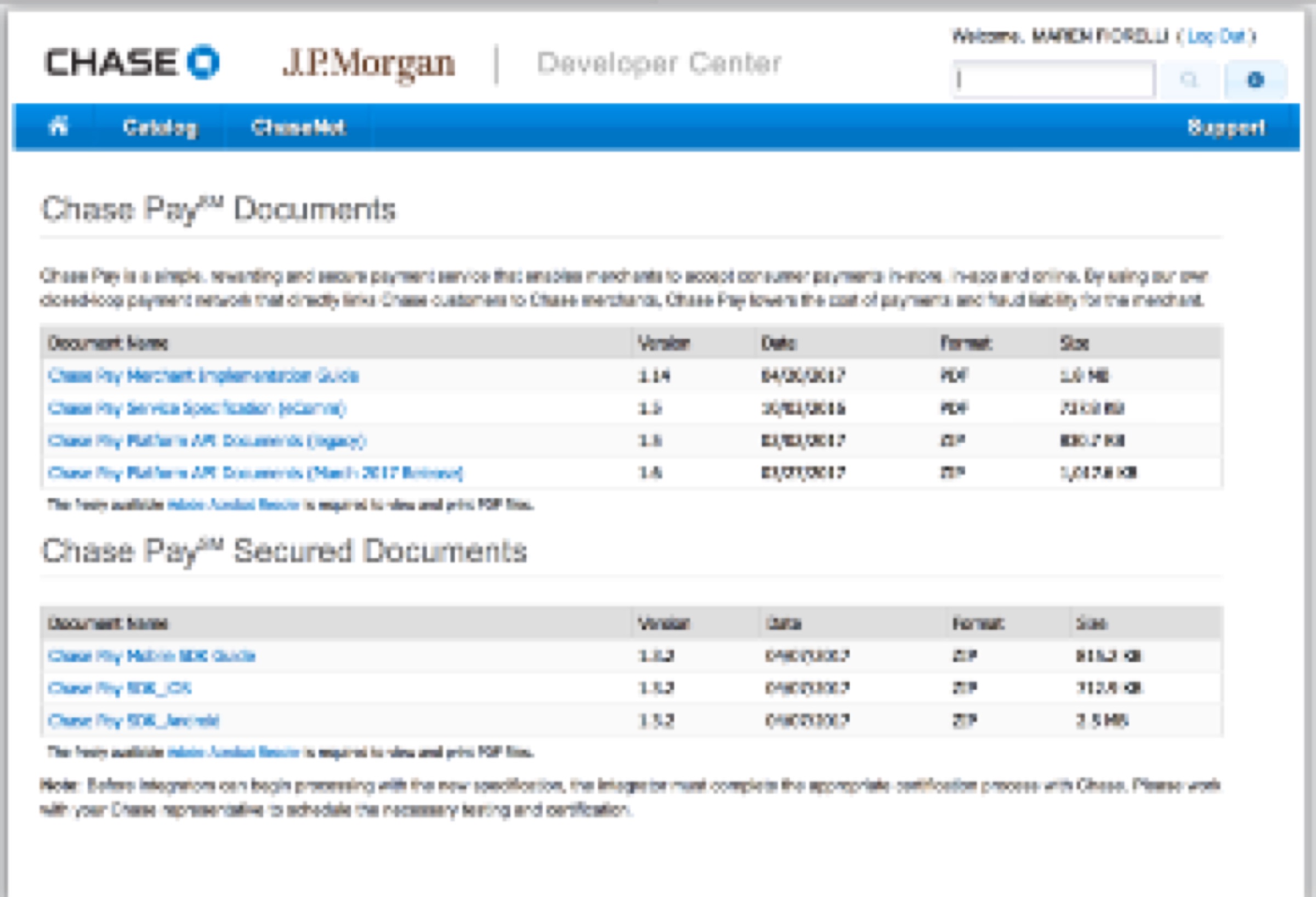This screenshot has width=1316, height=897.
Task: Open Platform API Documents (March 2017 Release)
Action: (256, 472)
